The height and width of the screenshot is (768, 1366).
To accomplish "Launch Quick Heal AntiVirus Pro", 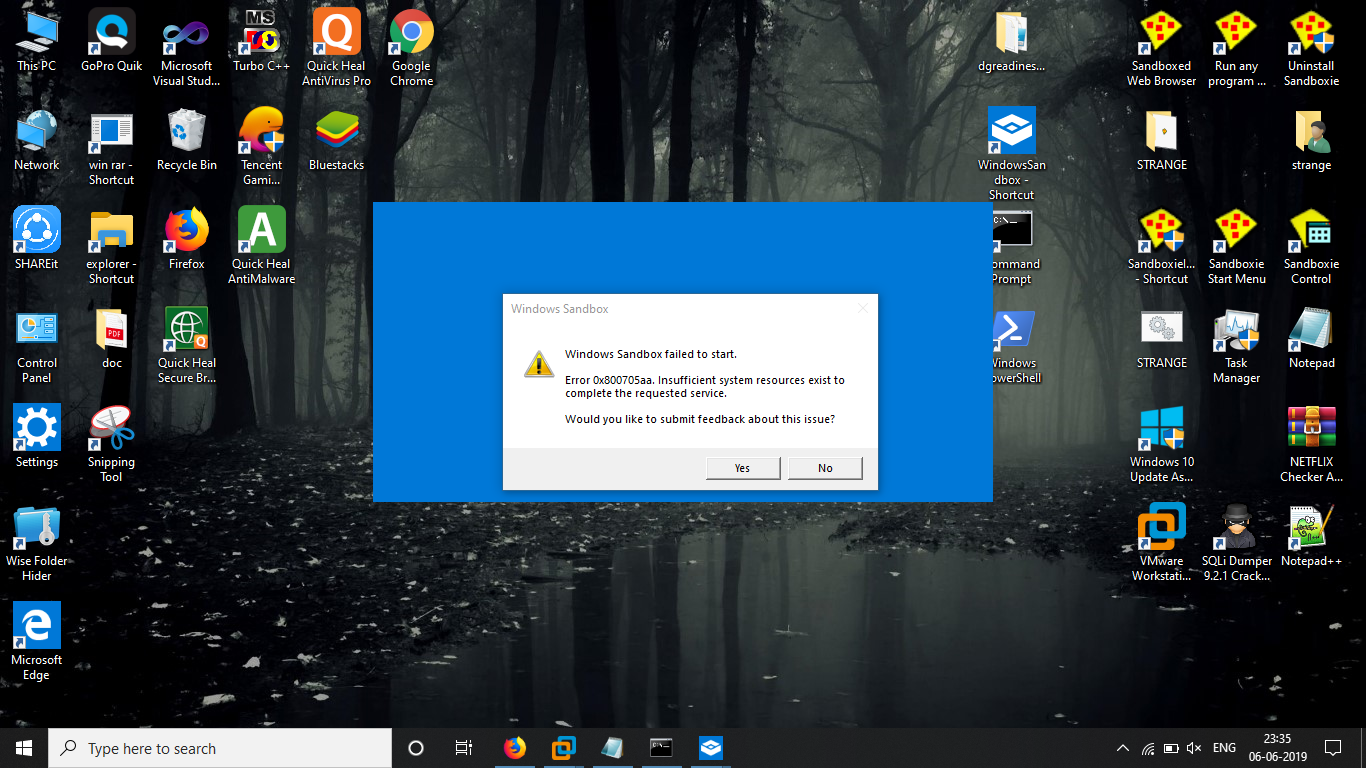I will click(x=337, y=50).
